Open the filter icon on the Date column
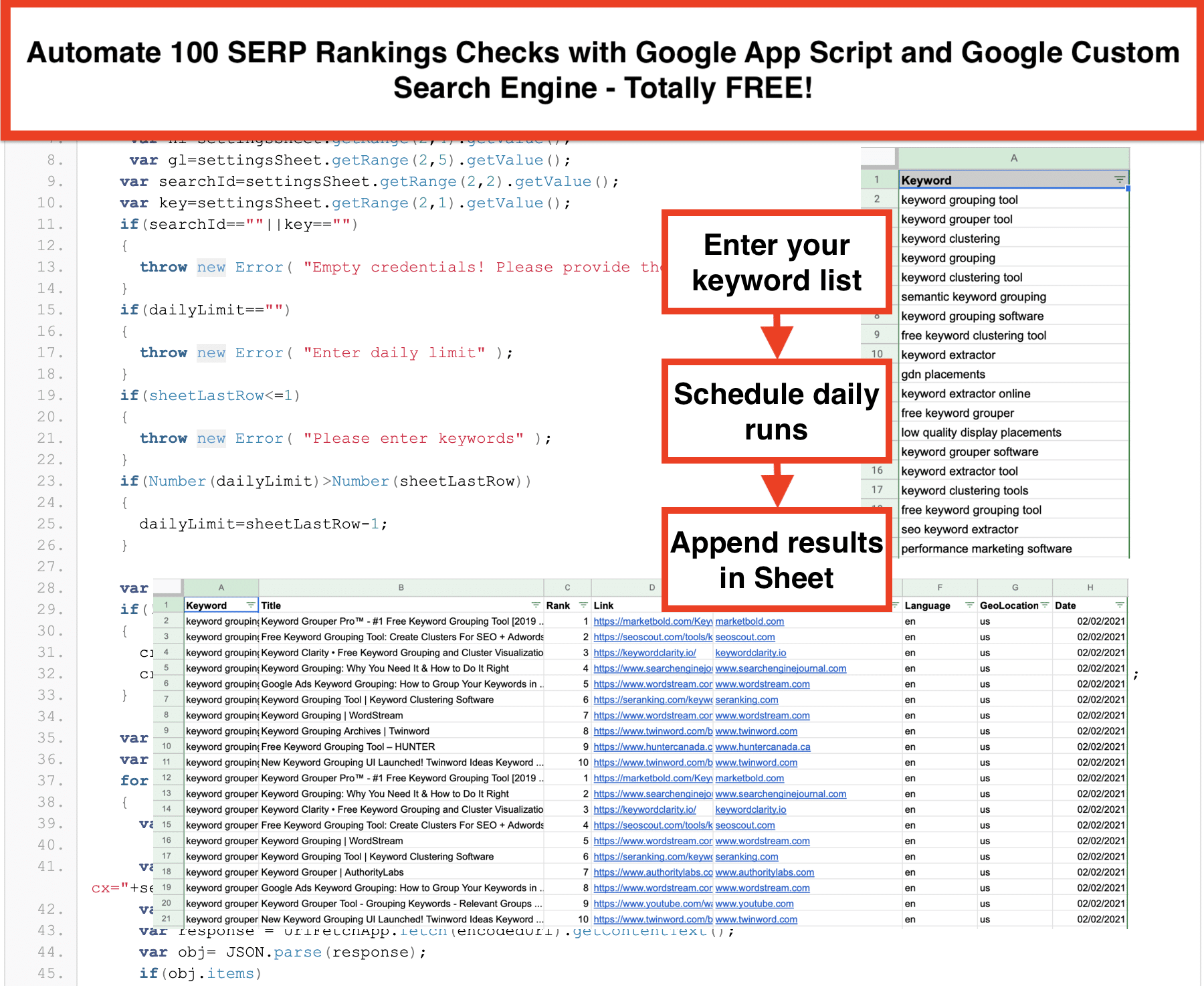 click(x=1118, y=605)
